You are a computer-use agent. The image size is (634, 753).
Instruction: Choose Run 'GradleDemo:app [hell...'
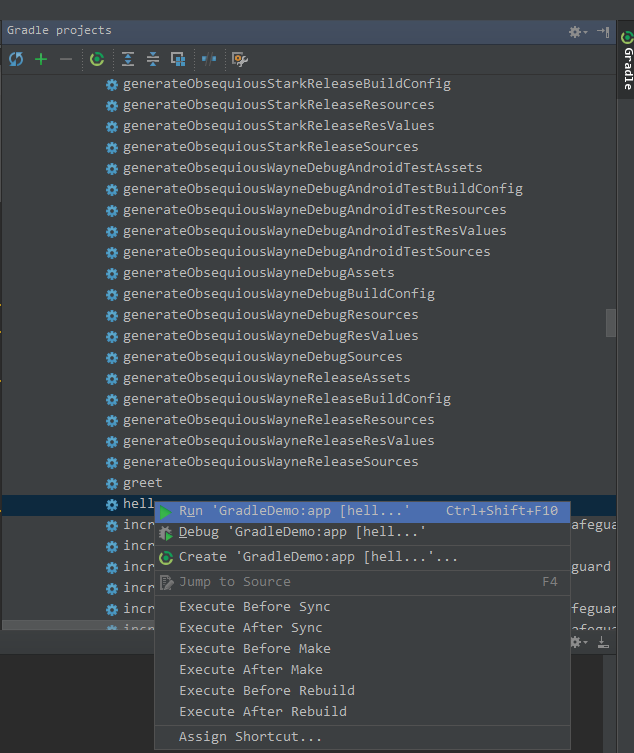tap(362, 511)
